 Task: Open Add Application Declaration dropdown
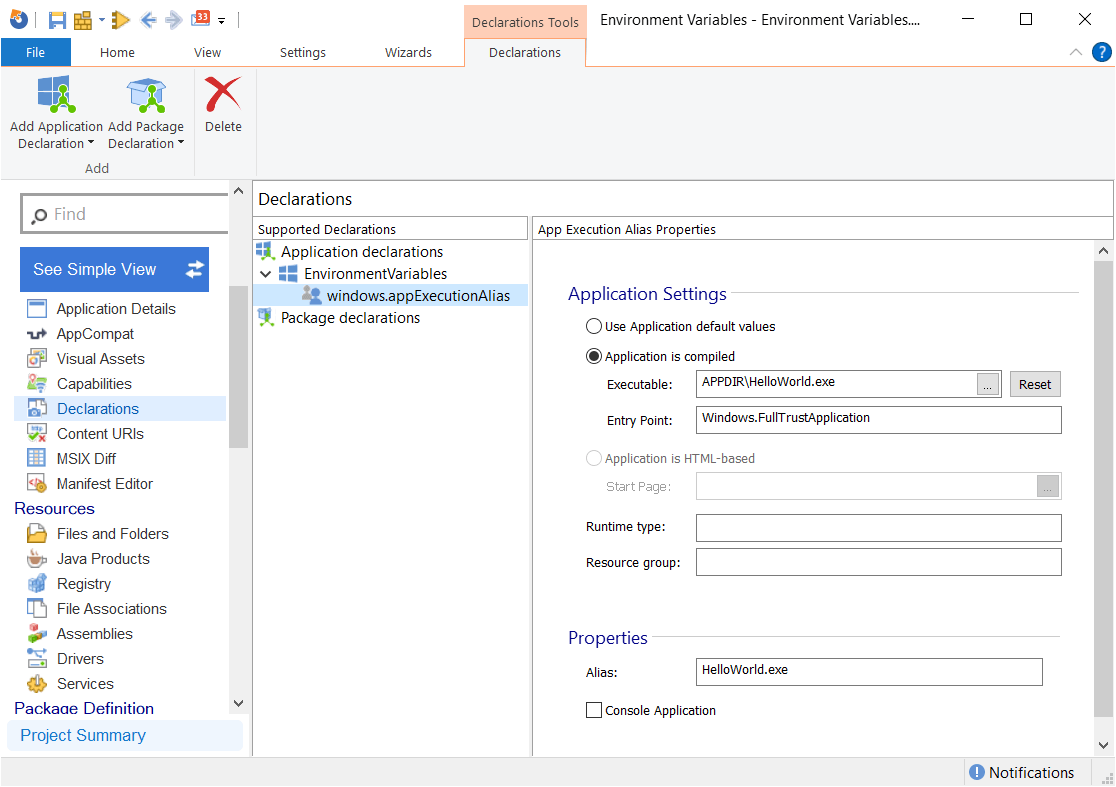[56, 134]
